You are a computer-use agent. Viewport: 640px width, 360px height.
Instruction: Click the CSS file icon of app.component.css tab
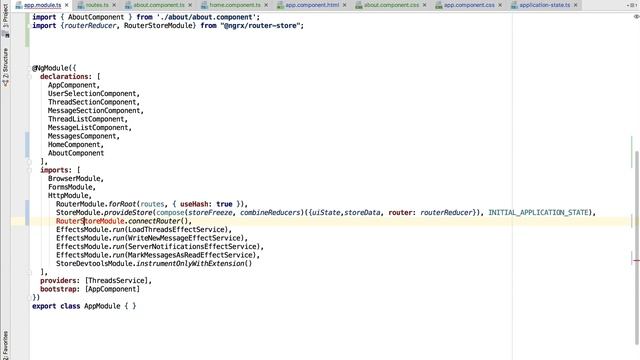coord(439,5)
